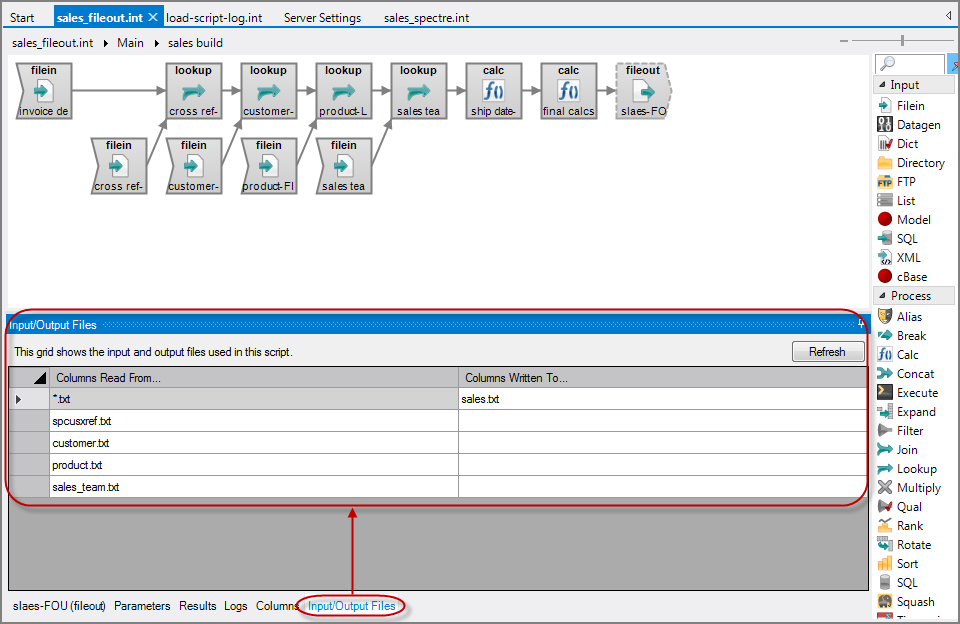Open the load-script-log.int tab
Image resolution: width=960 pixels, height=624 pixels.
(213, 17)
